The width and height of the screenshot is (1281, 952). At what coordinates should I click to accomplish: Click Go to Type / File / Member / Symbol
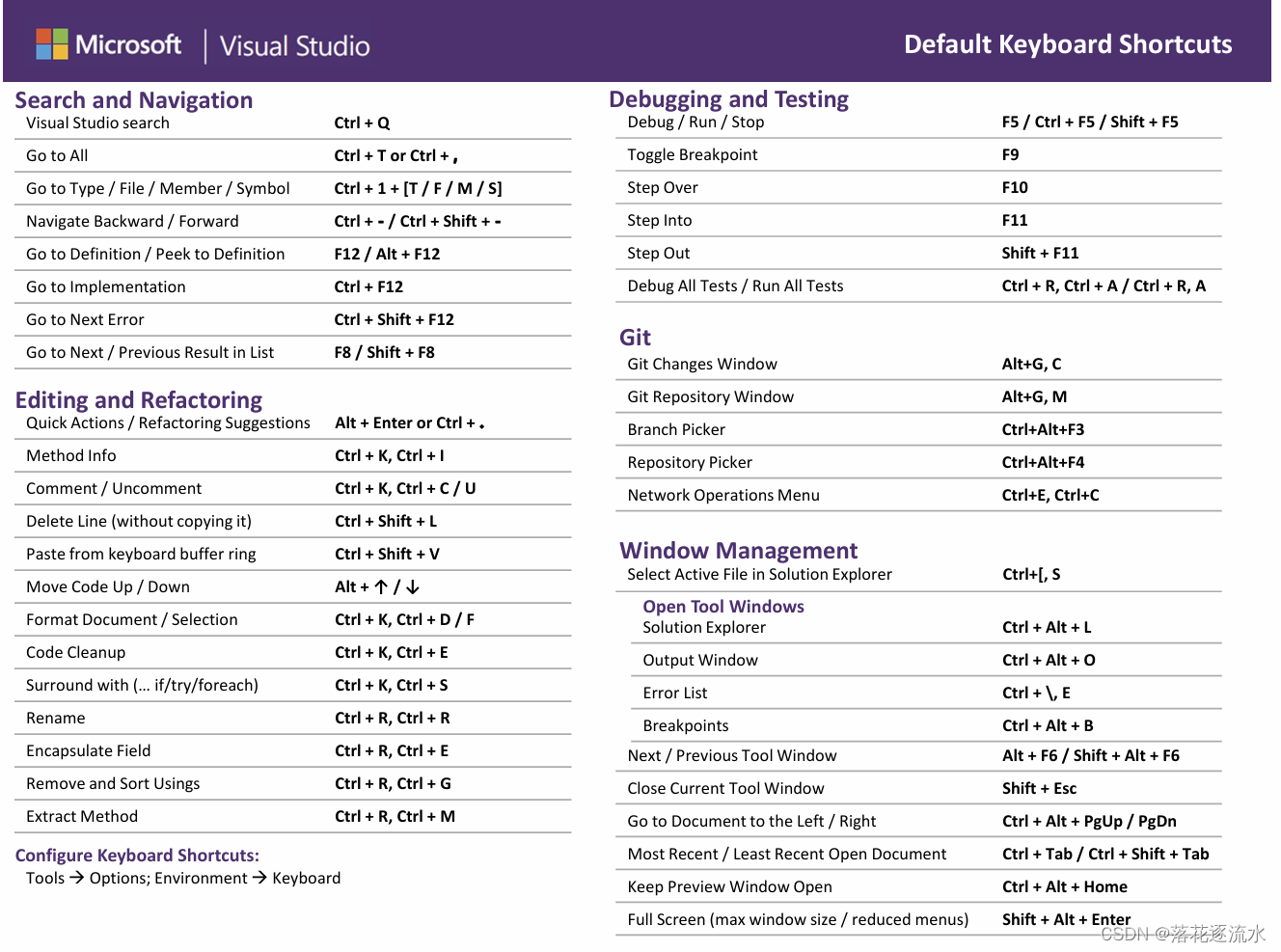coord(158,189)
